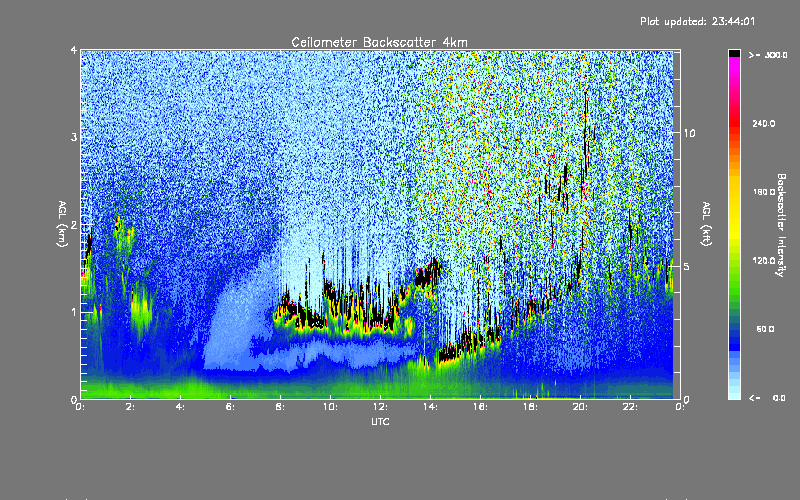Image resolution: width=800 pixels, height=500 pixels.
Task: Click the '16:' hour tick label on x-axis
Action: [480, 407]
